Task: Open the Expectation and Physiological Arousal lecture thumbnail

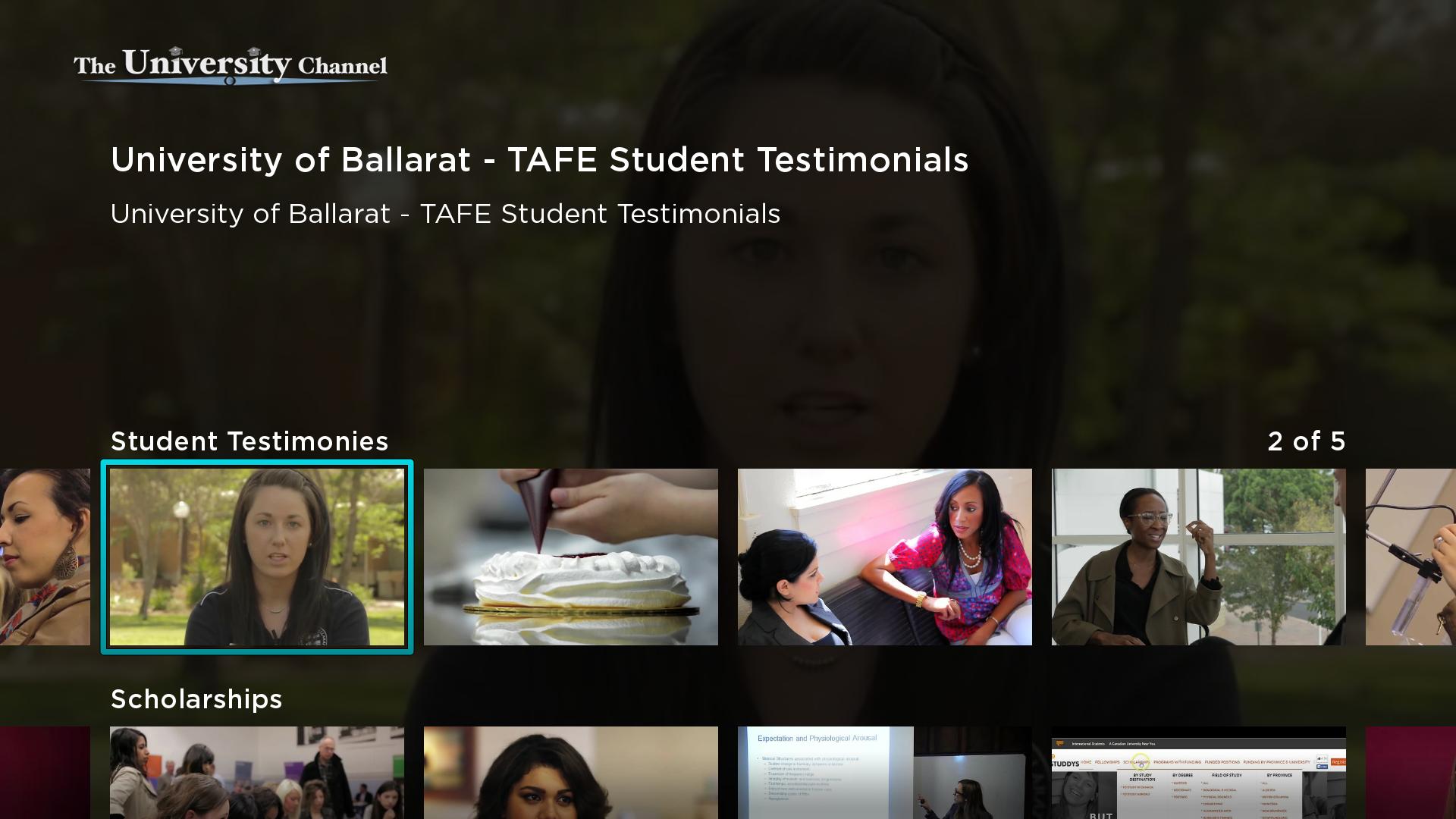Action: tap(885, 773)
